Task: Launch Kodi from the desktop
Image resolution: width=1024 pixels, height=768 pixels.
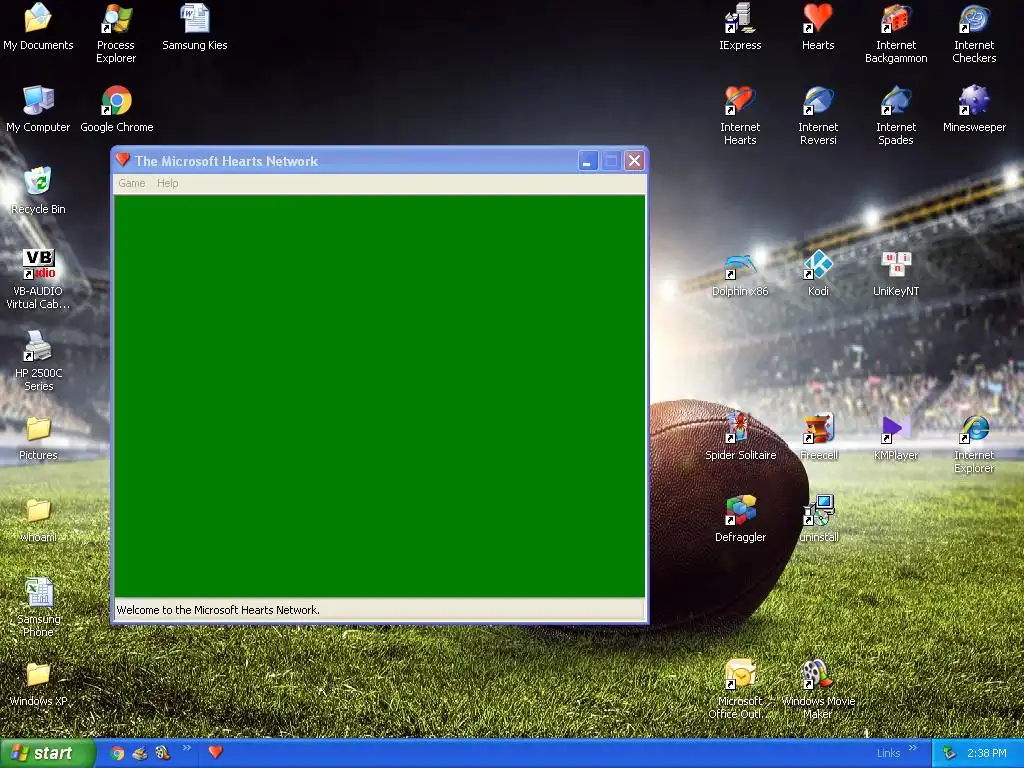Action: pyautogui.click(x=818, y=274)
